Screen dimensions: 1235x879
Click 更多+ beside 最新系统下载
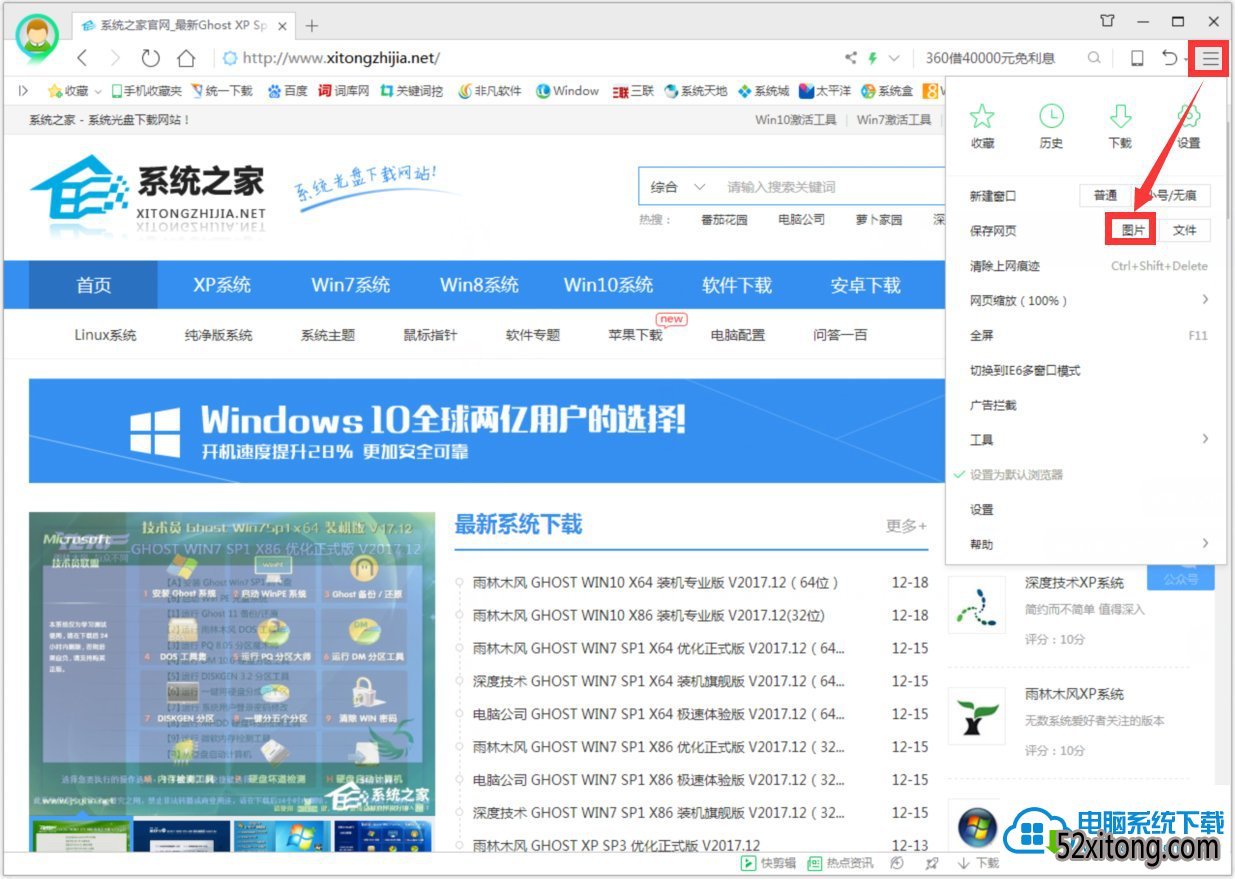click(x=906, y=525)
